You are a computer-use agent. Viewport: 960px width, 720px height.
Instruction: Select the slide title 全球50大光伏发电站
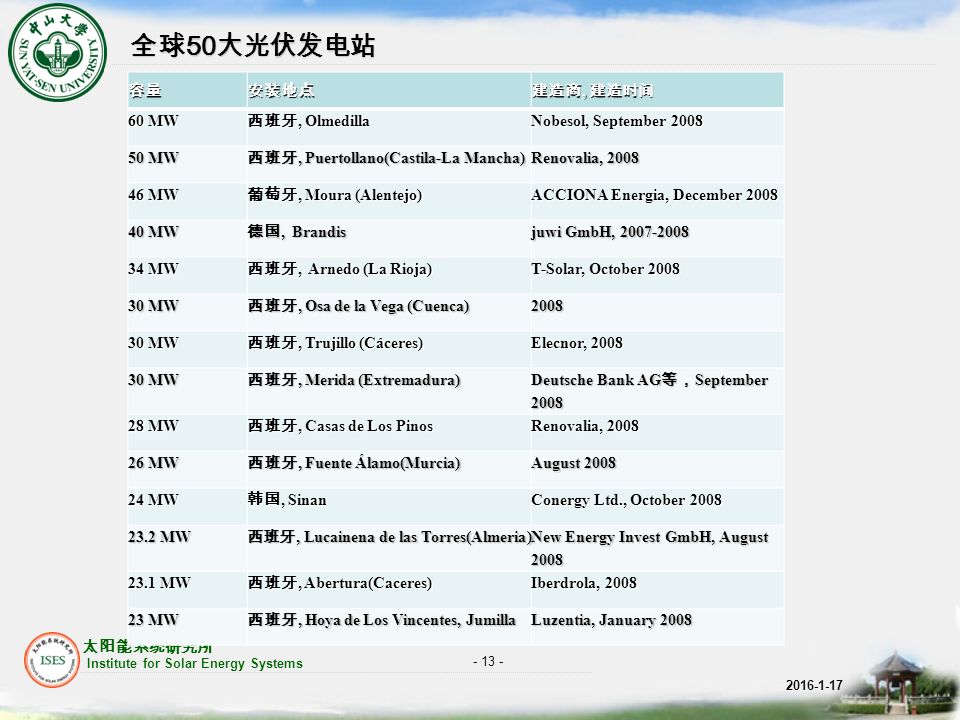point(253,45)
